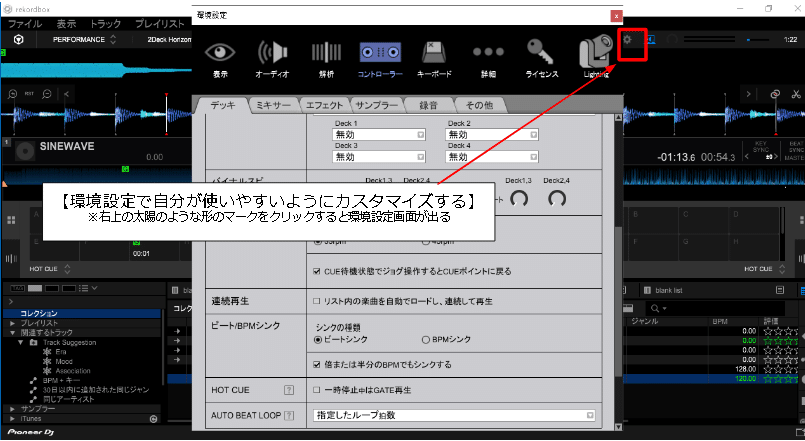Open the 表示 eye icon settings category

tap(220, 59)
